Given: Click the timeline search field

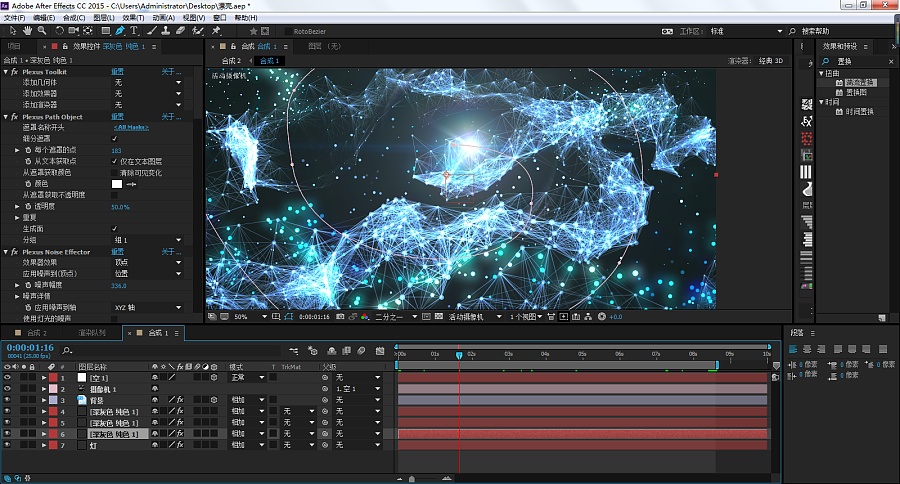Looking at the screenshot, I should [x=172, y=350].
